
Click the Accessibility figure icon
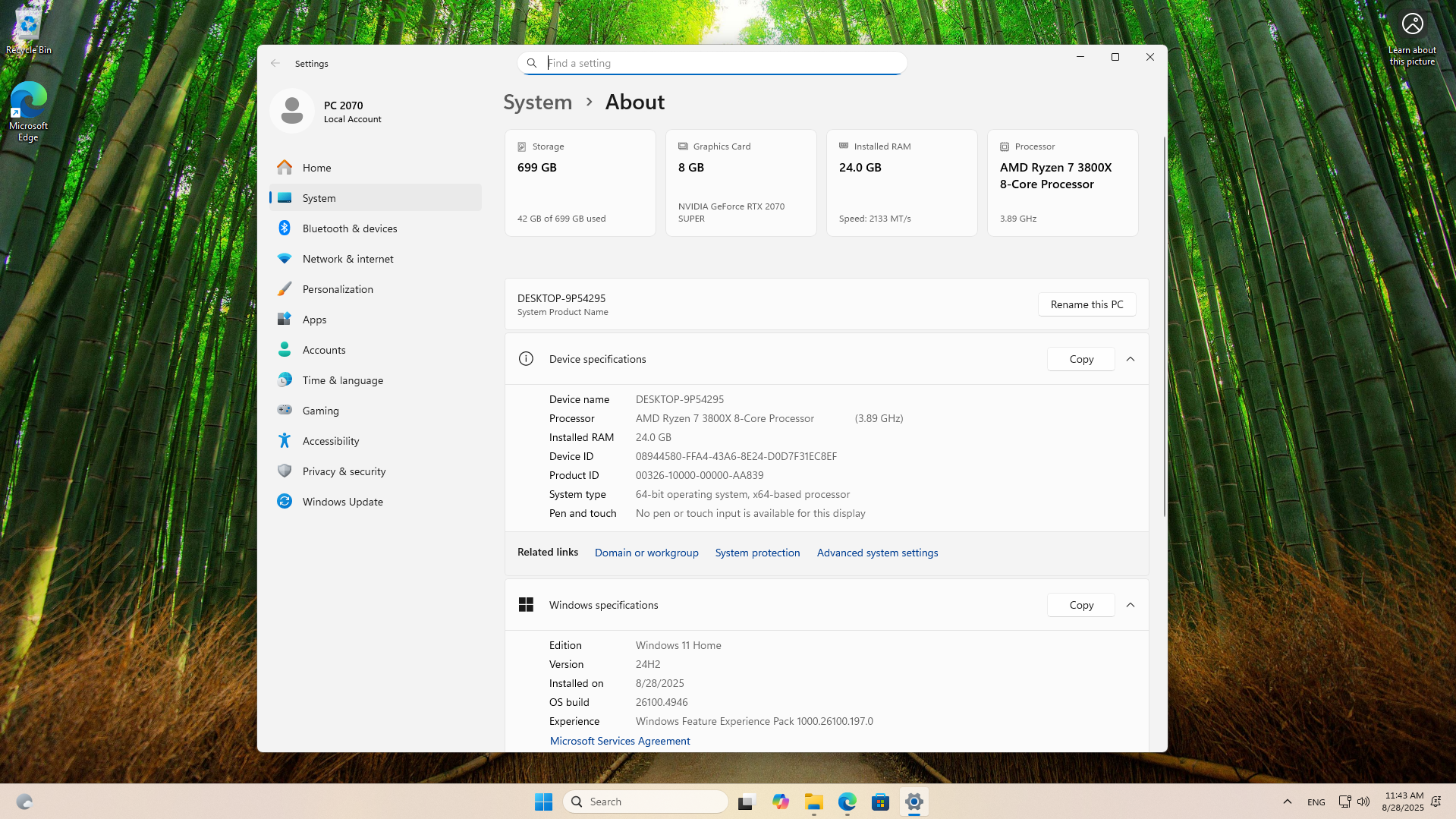click(x=285, y=440)
